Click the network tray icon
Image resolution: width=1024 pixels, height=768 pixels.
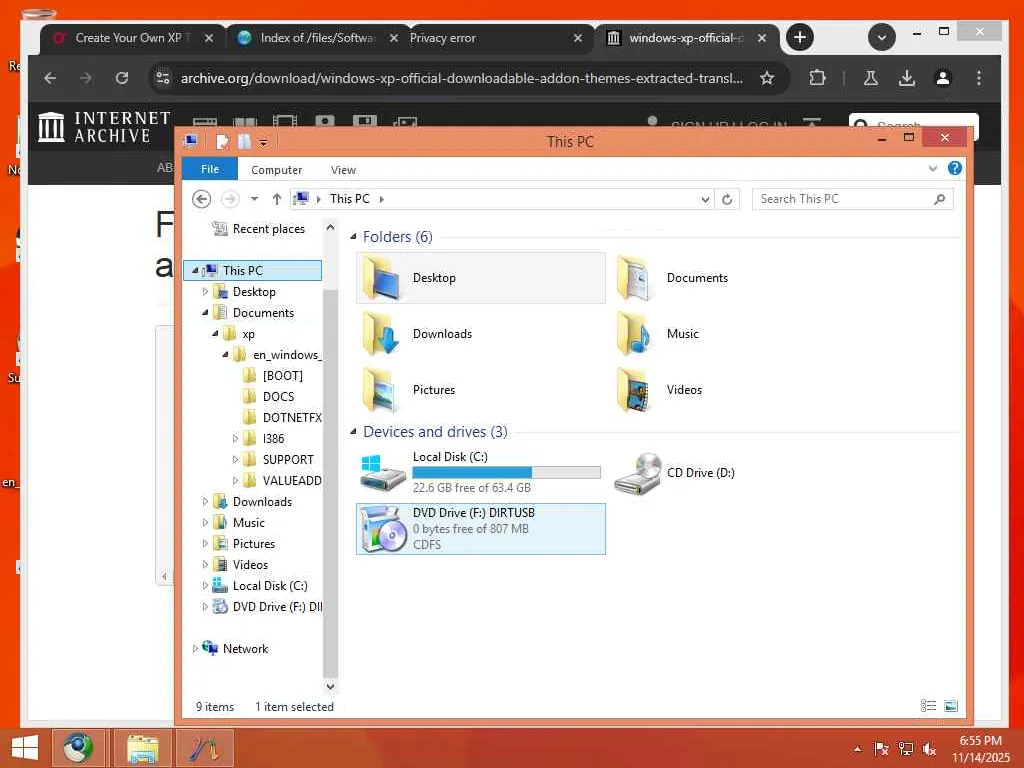(905, 749)
